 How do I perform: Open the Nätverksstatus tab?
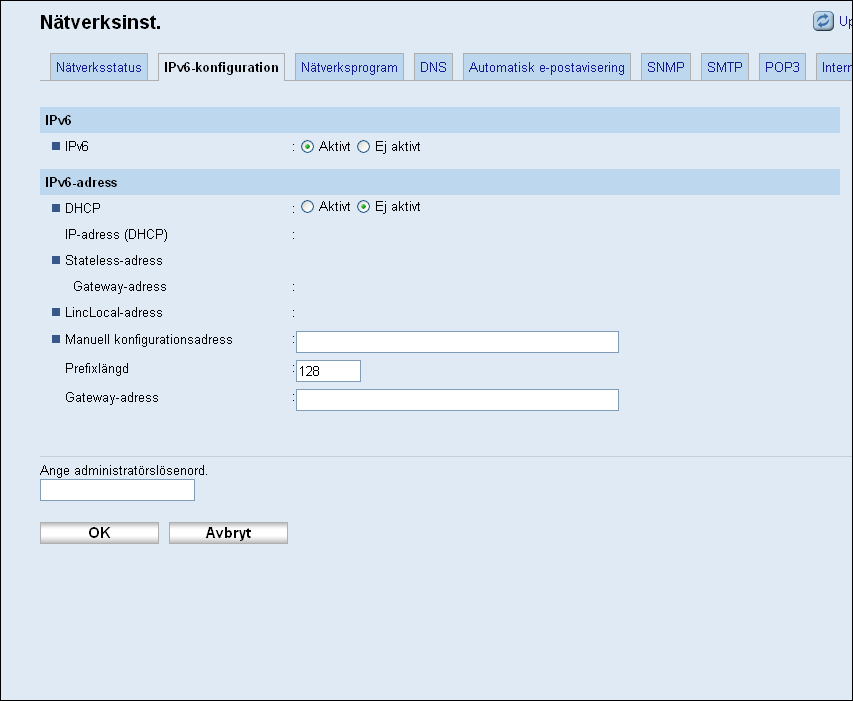[x=98, y=67]
